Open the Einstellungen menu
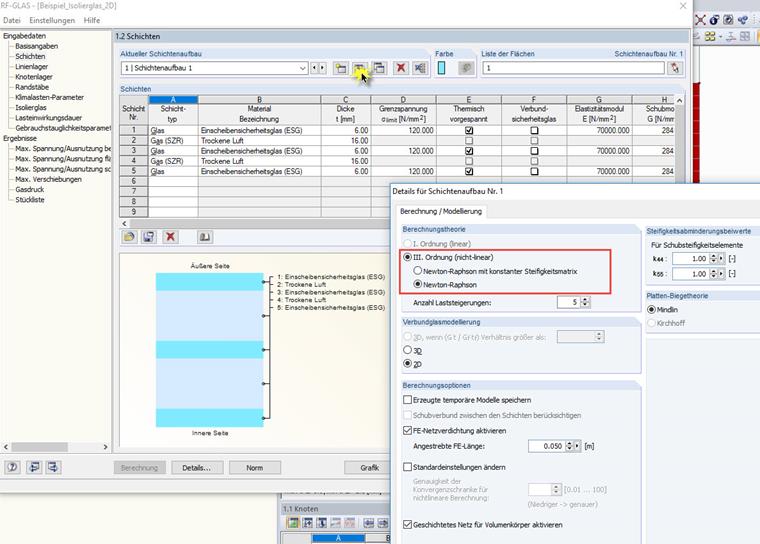Screen dimensions: 760x544 click(x=52, y=20)
